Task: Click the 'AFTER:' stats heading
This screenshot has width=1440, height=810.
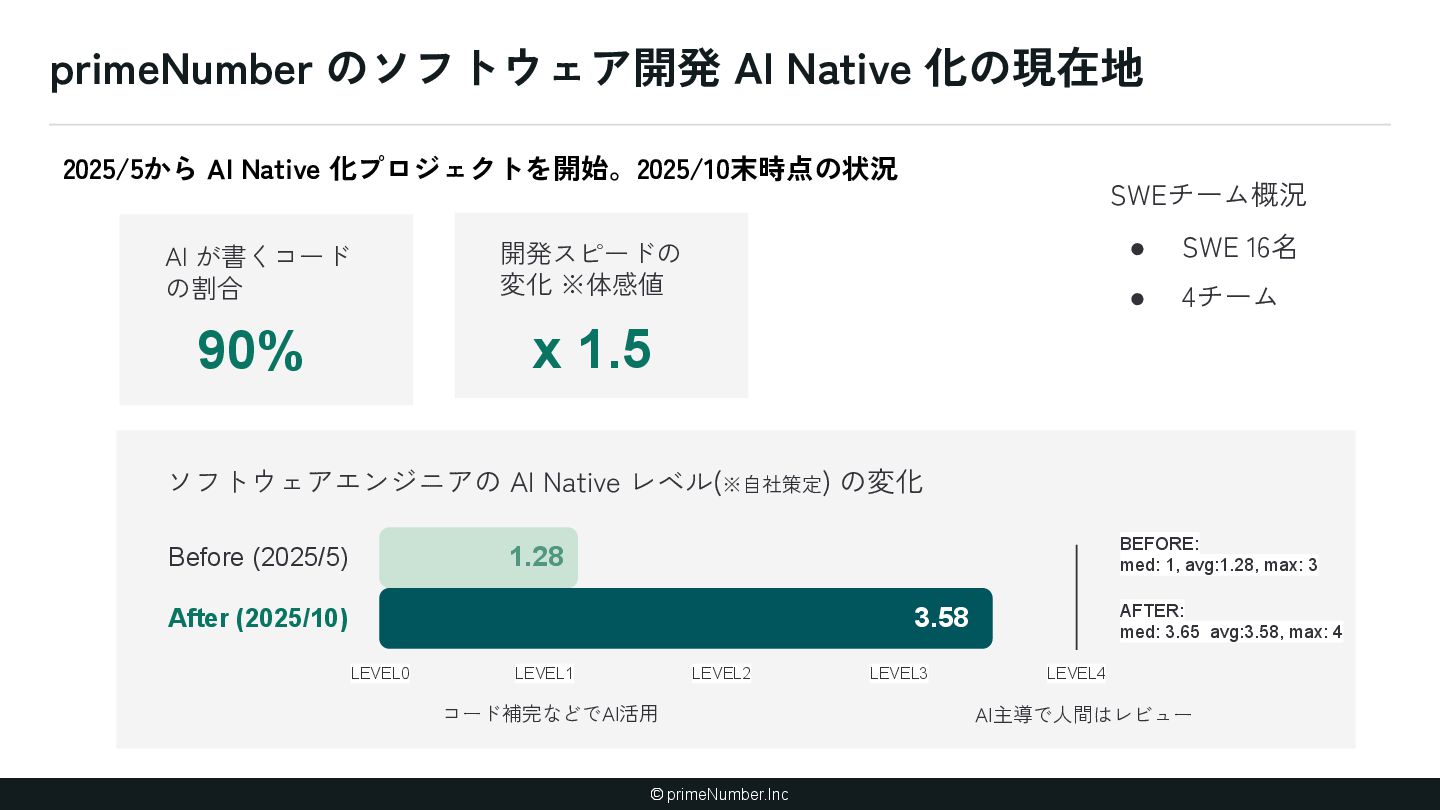Action: pos(1152,610)
